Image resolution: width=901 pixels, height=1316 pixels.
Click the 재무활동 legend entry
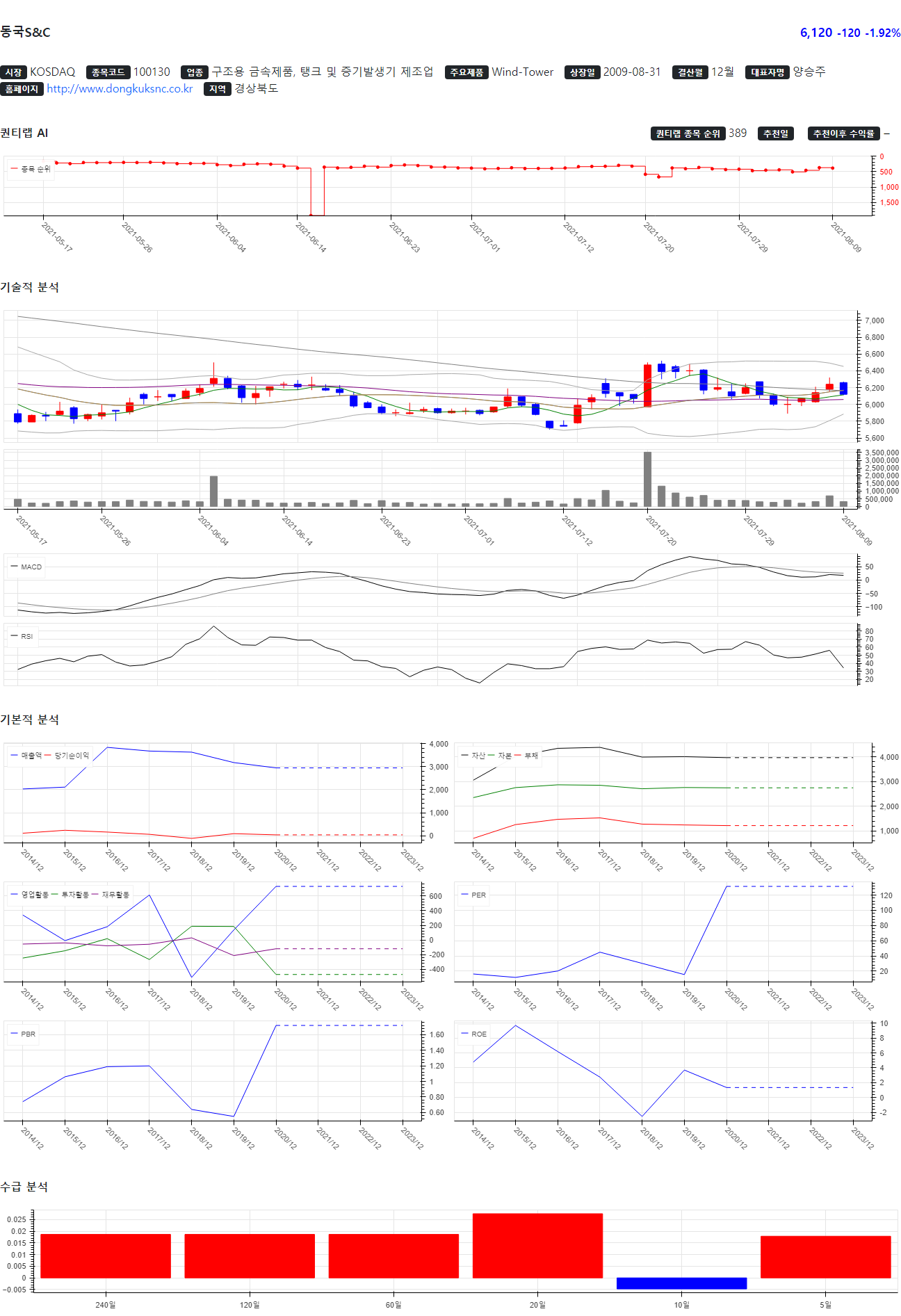coord(111,895)
